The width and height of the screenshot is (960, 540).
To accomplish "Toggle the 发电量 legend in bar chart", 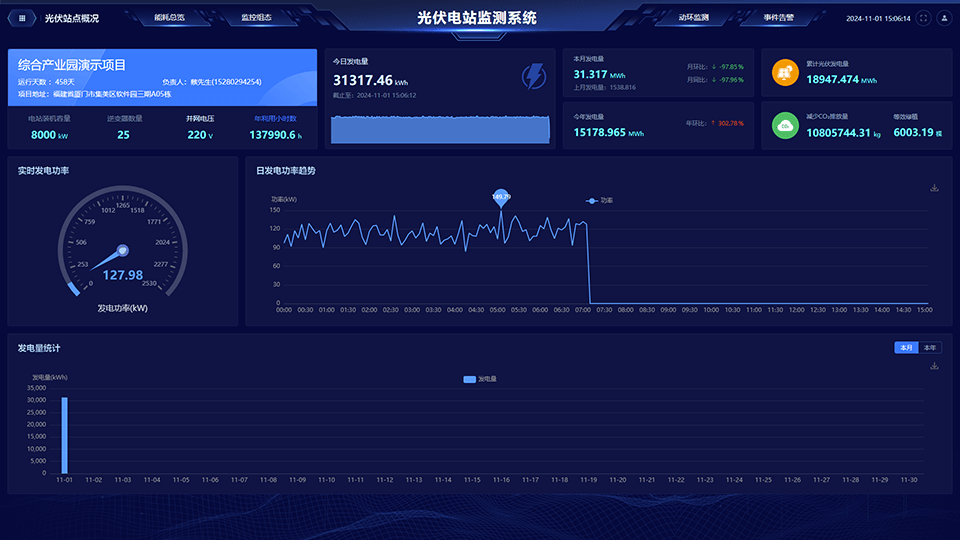I will point(480,379).
